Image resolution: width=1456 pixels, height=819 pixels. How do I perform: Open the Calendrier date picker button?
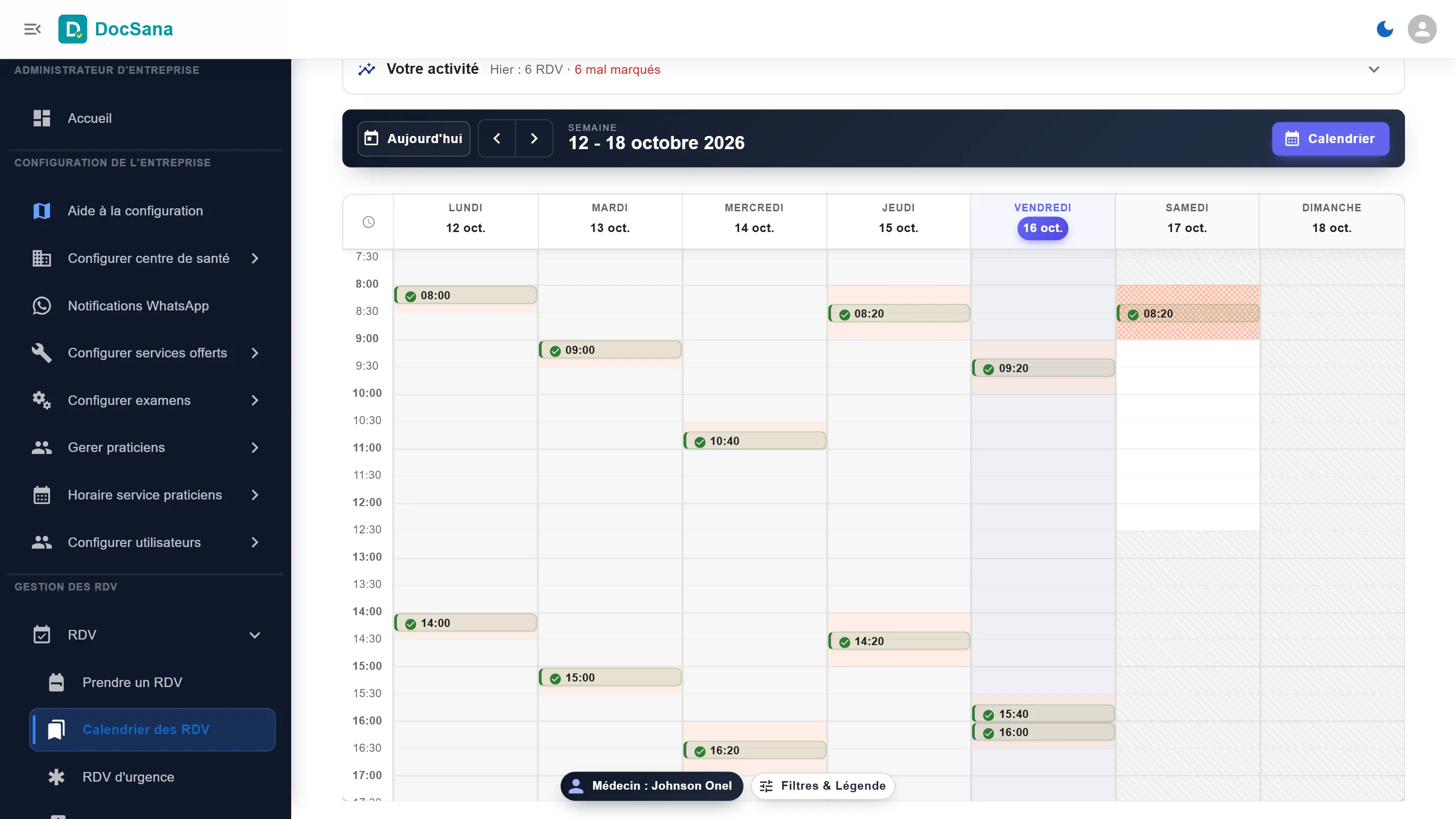[1331, 139]
